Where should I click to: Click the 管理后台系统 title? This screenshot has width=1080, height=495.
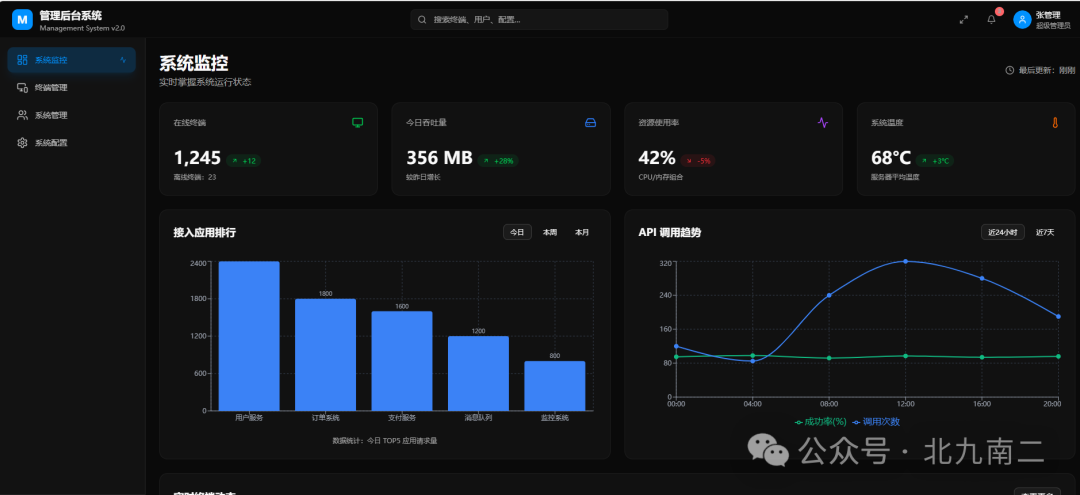70,16
